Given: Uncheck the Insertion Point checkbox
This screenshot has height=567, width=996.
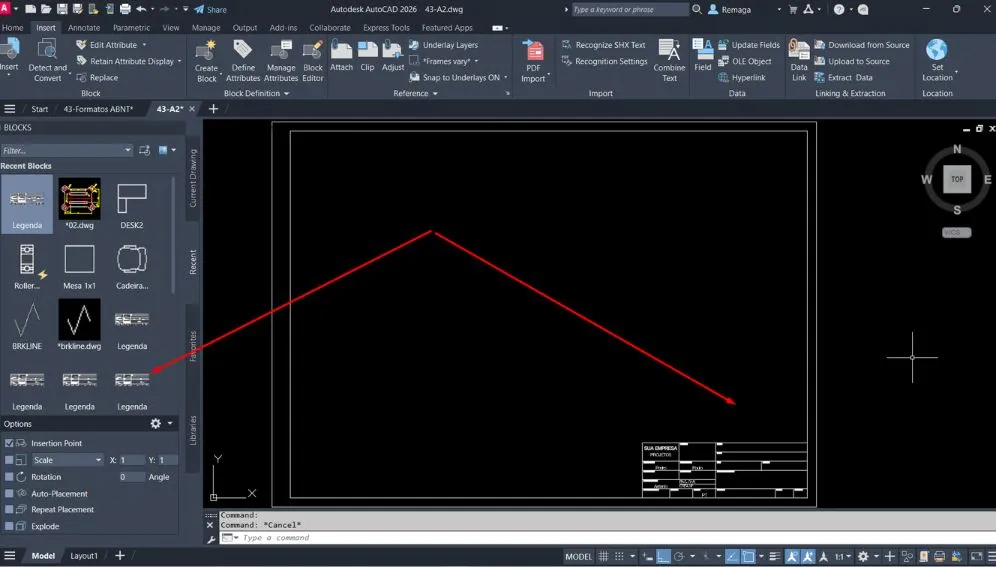Looking at the screenshot, I should tap(10, 443).
